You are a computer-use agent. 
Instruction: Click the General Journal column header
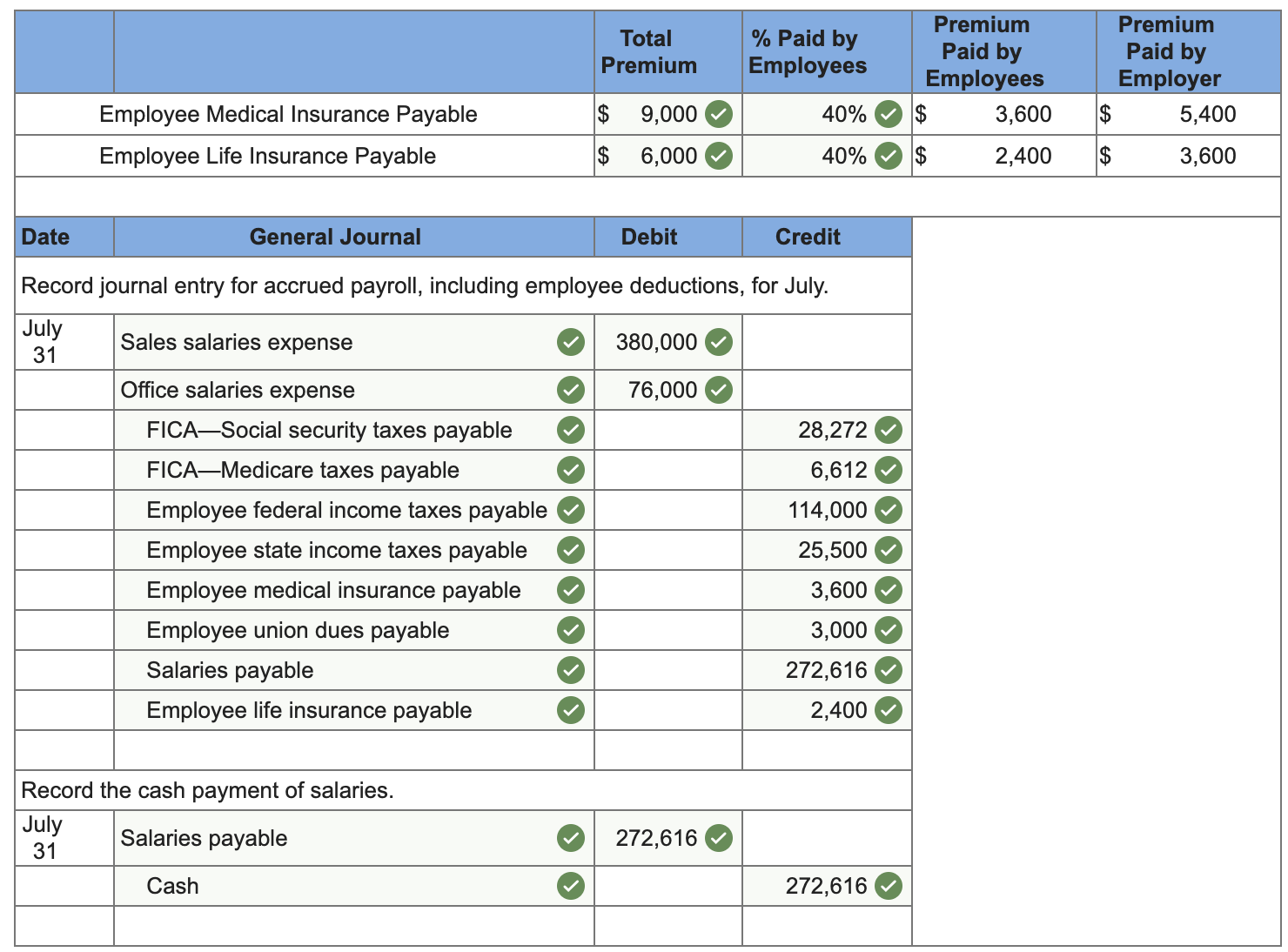tap(335, 237)
